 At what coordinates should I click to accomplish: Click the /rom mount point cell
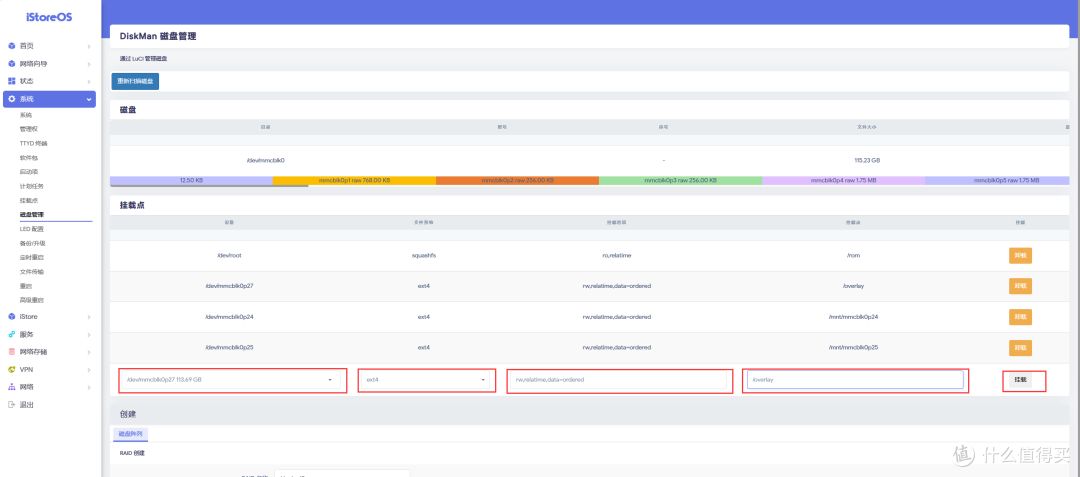853,255
